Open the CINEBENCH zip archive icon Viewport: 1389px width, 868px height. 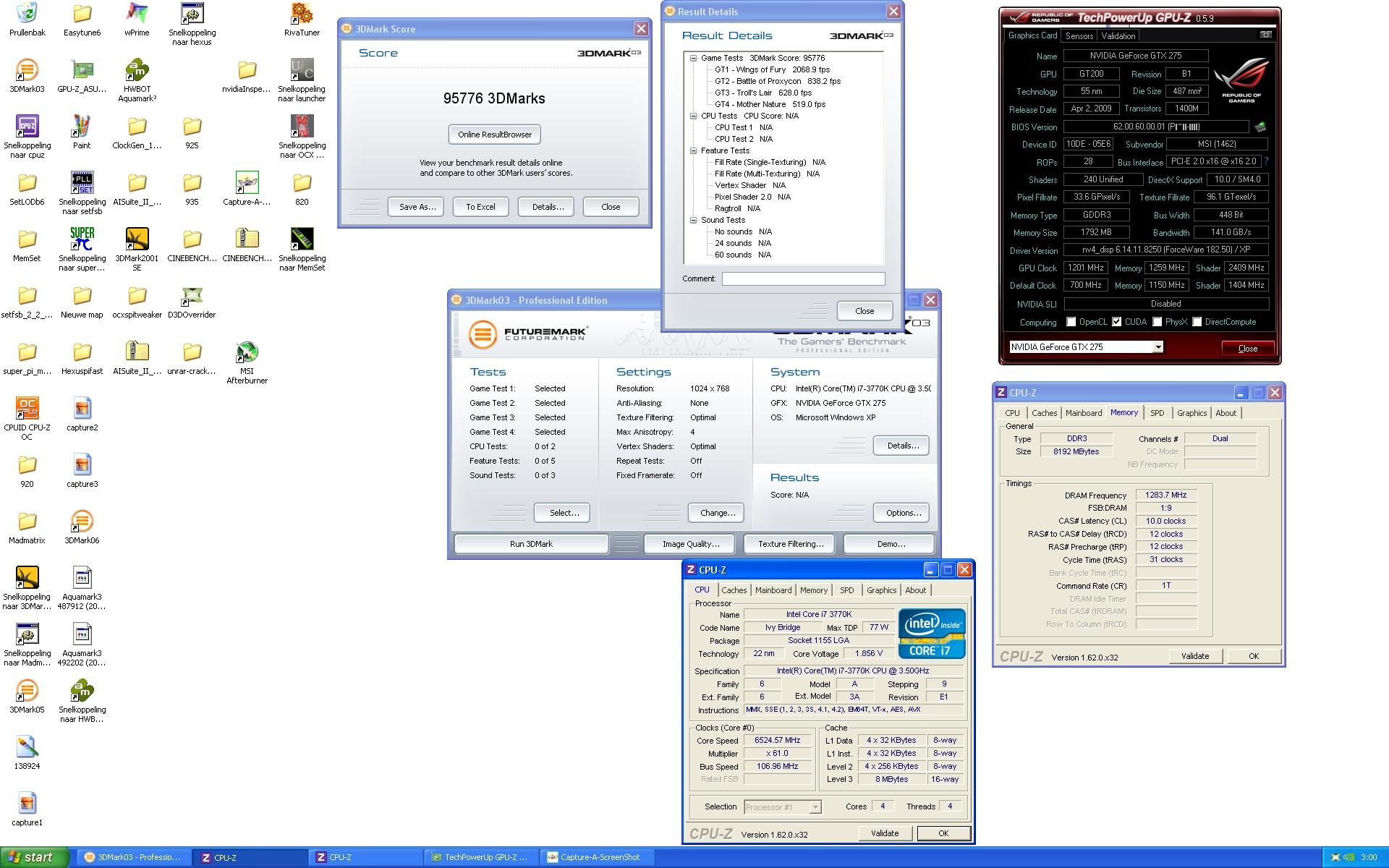[x=247, y=245]
